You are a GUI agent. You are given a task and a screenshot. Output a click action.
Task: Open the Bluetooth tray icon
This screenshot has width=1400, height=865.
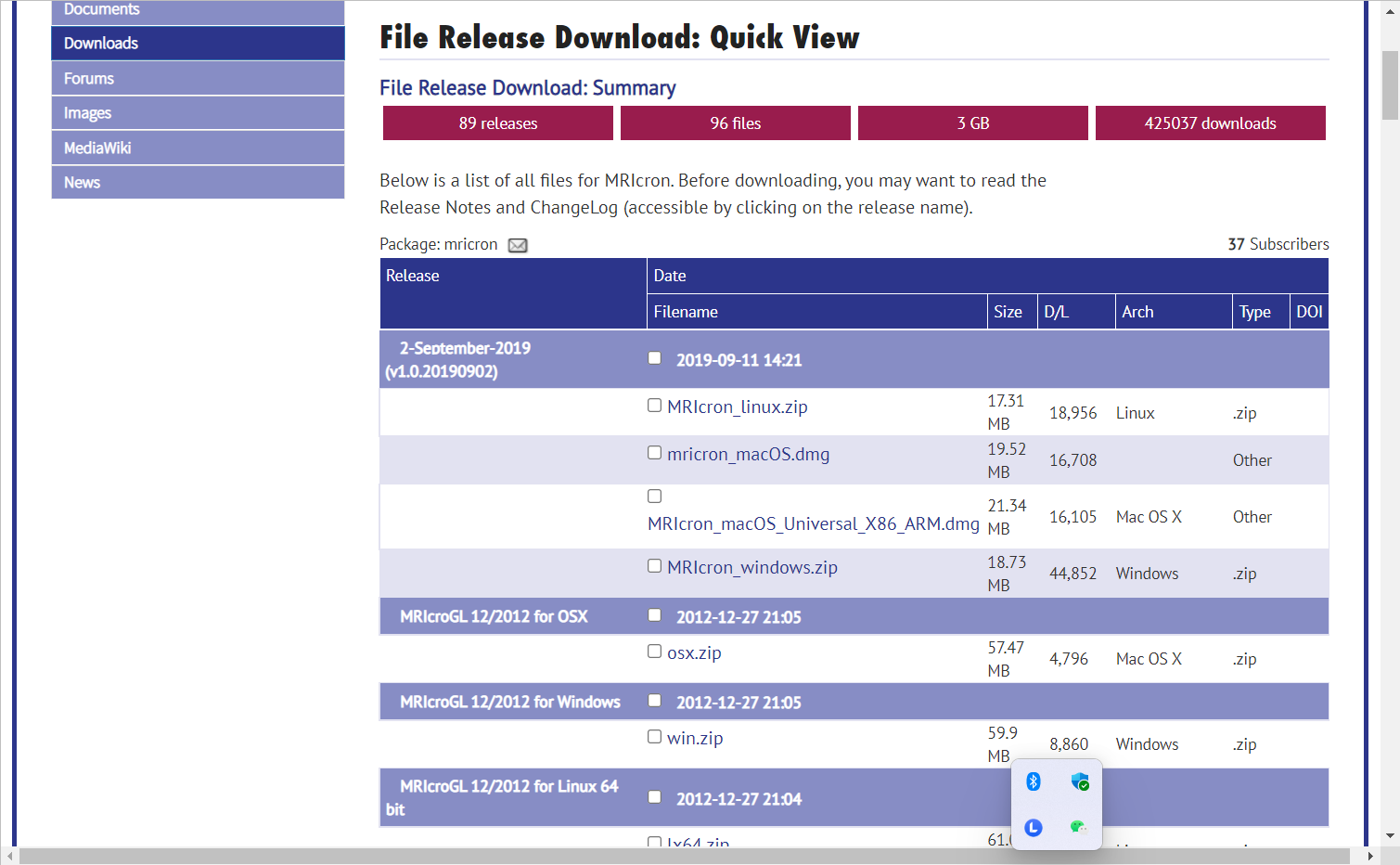pos(1034,781)
